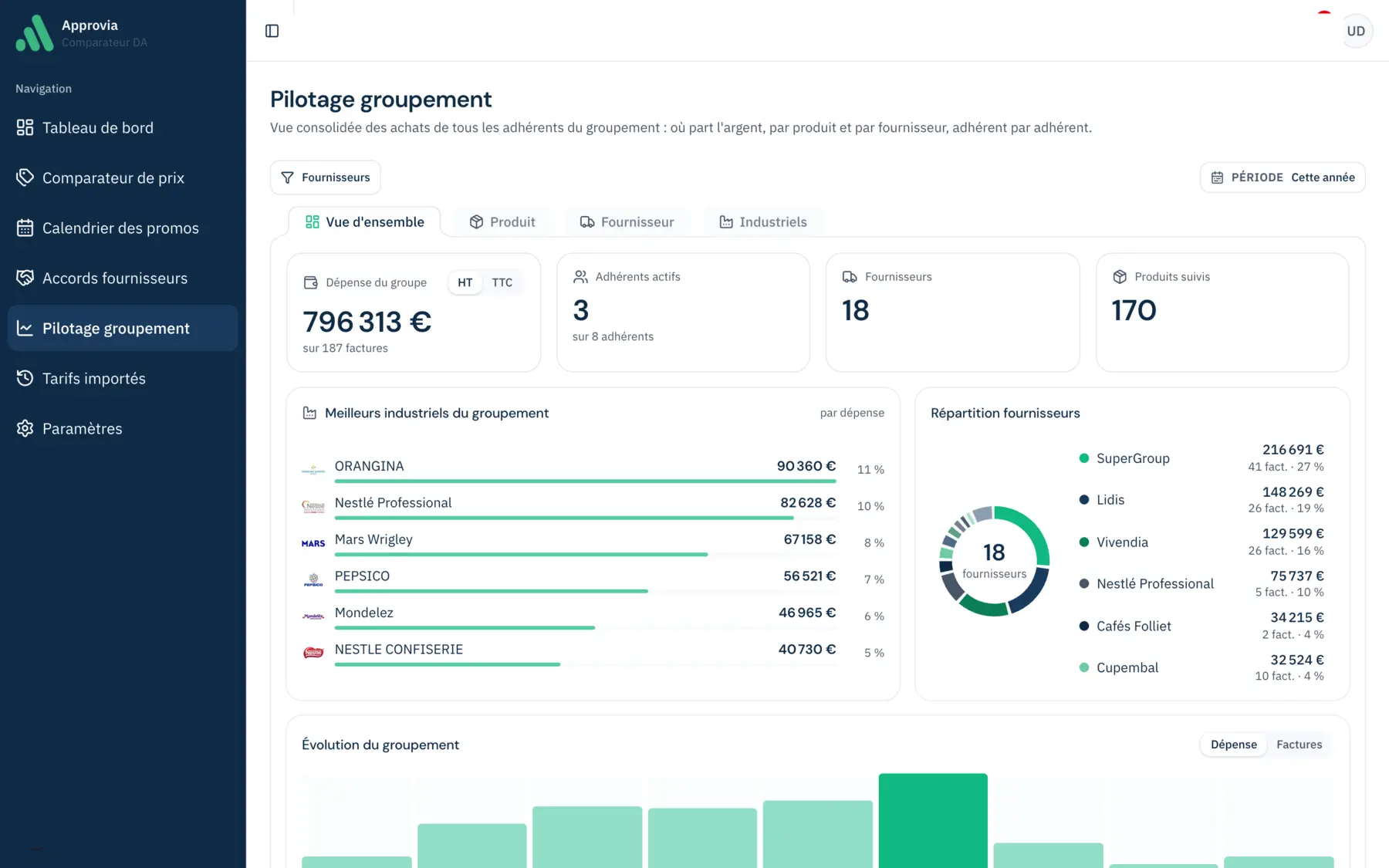The height and width of the screenshot is (868, 1389).
Task: Show evolution chart by Dépense
Action: point(1233,745)
